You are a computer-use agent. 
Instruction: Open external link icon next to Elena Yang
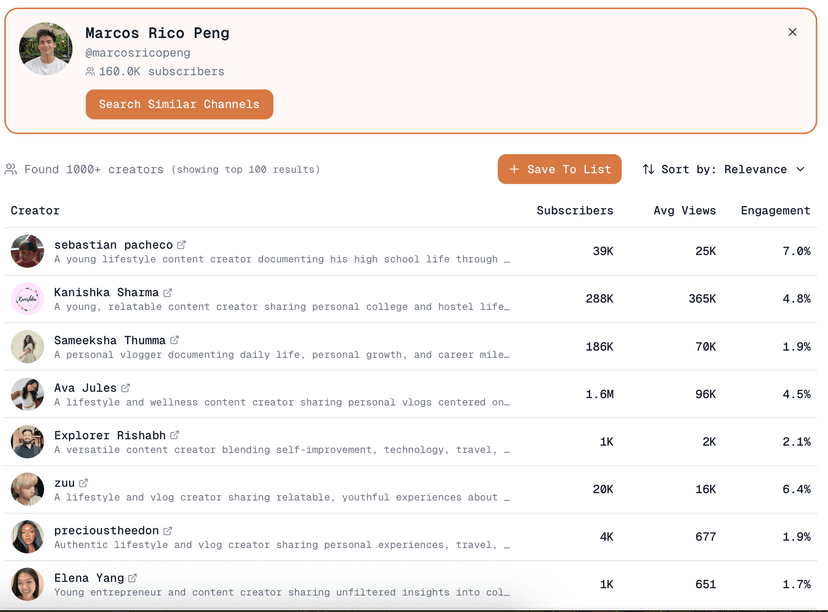pos(133,578)
